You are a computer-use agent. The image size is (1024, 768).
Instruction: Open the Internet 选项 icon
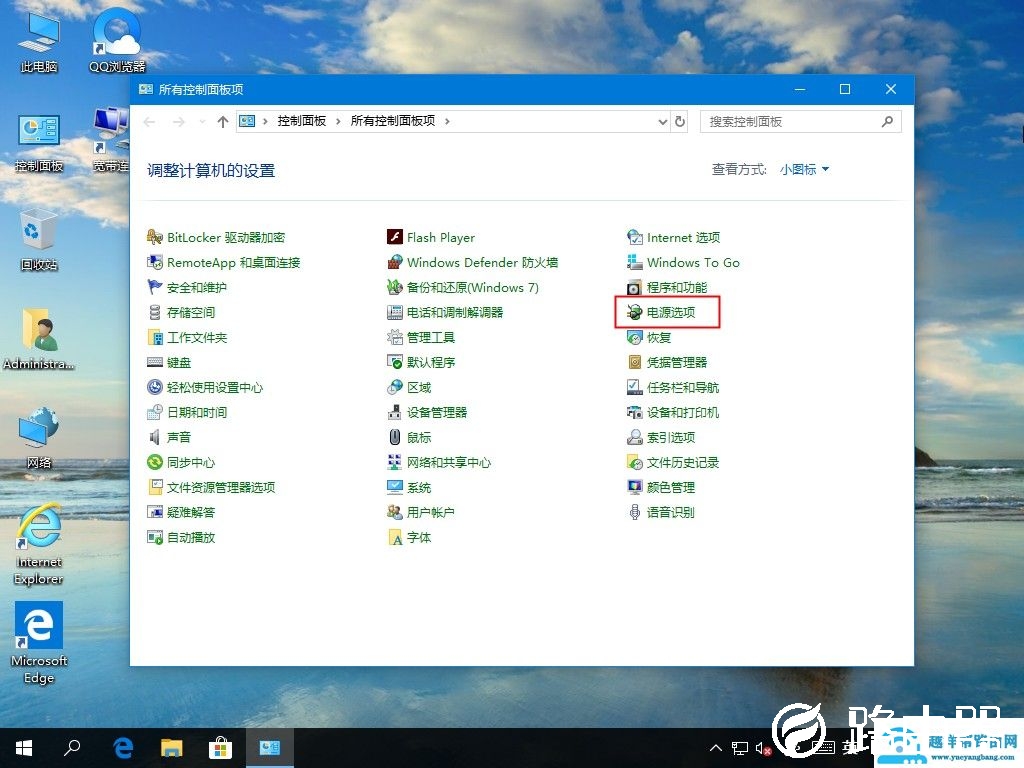(x=635, y=237)
